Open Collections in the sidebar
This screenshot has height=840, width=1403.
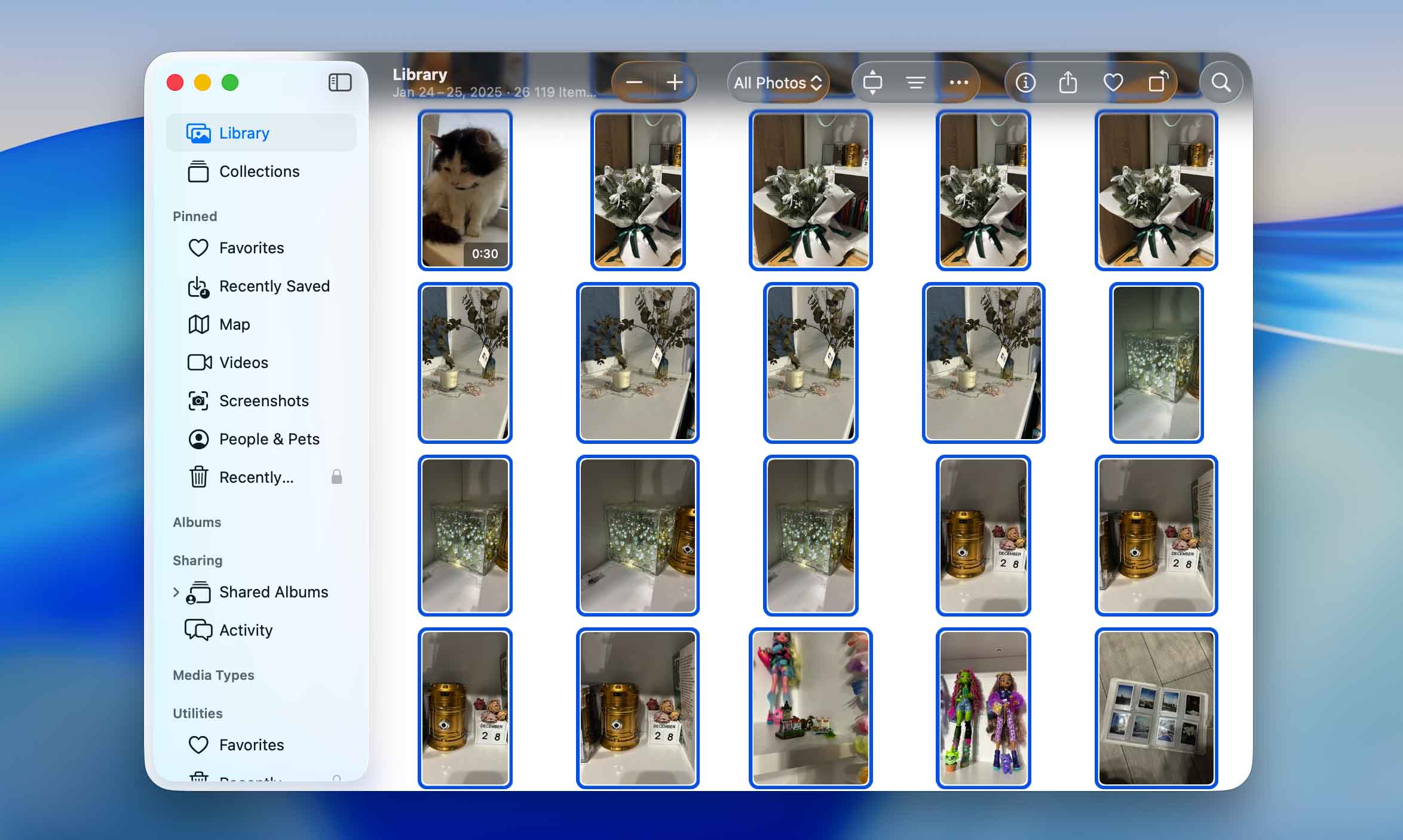(261, 171)
